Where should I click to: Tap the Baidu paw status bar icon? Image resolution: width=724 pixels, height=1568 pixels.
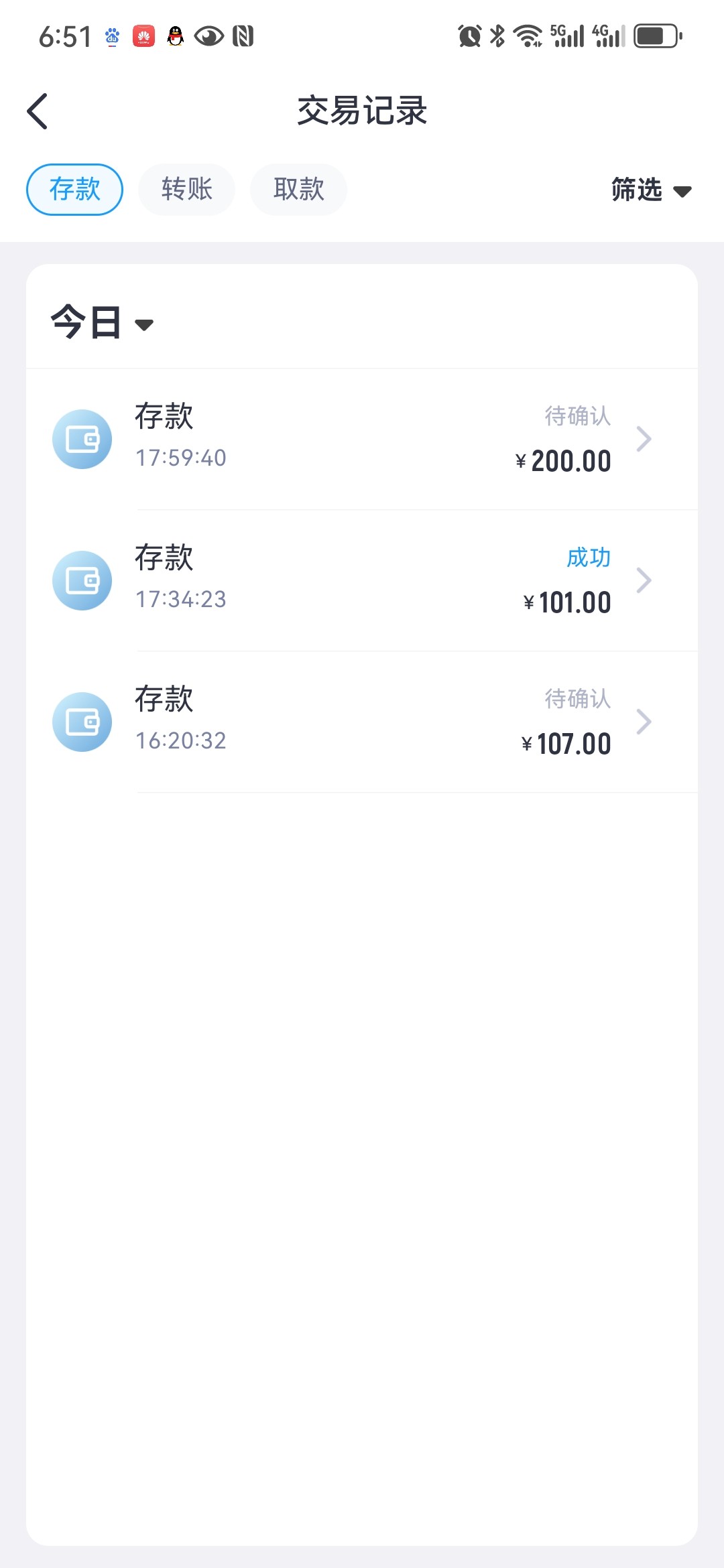[x=112, y=36]
